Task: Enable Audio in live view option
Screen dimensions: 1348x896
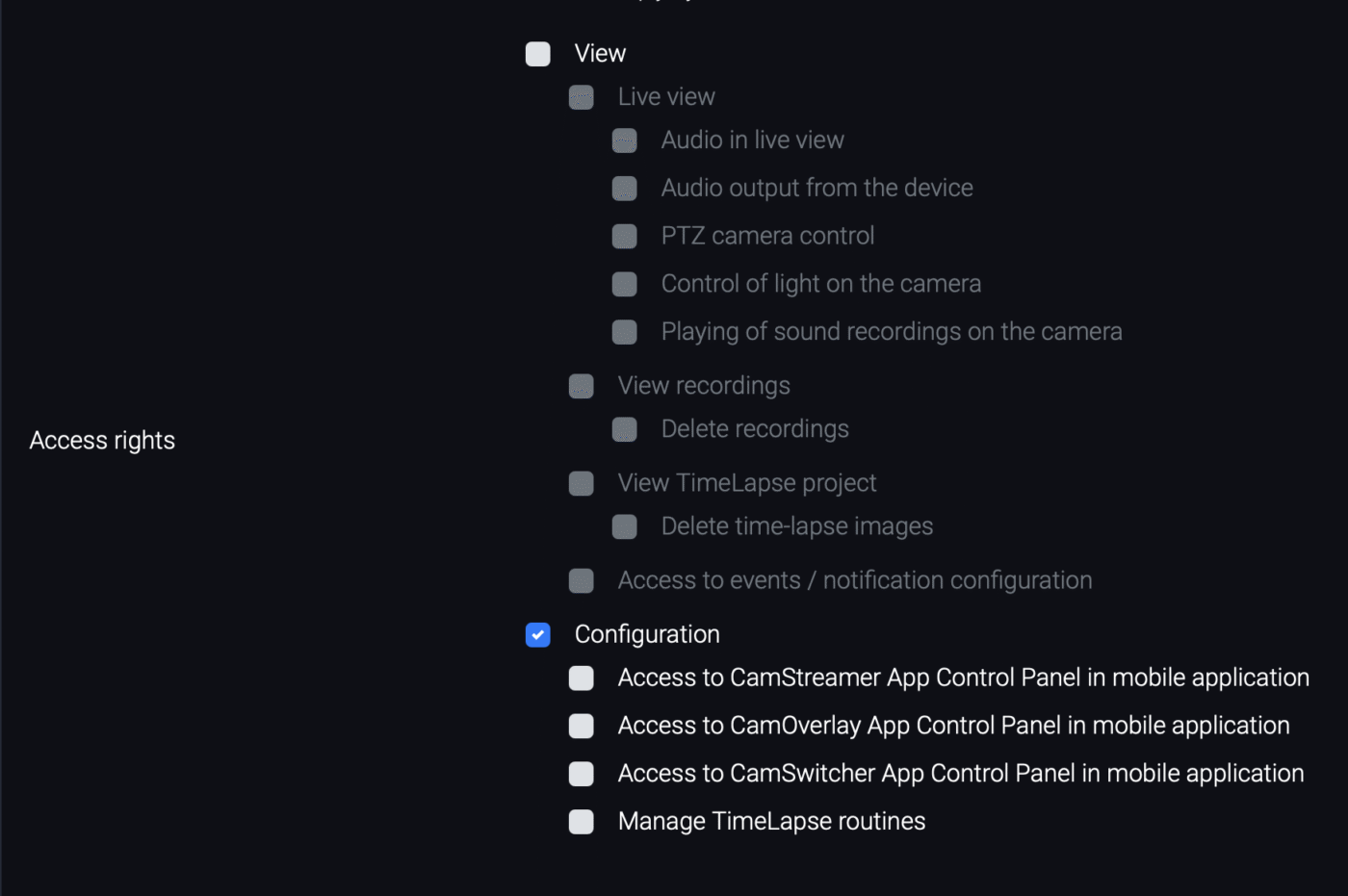Action: coord(625,141)
